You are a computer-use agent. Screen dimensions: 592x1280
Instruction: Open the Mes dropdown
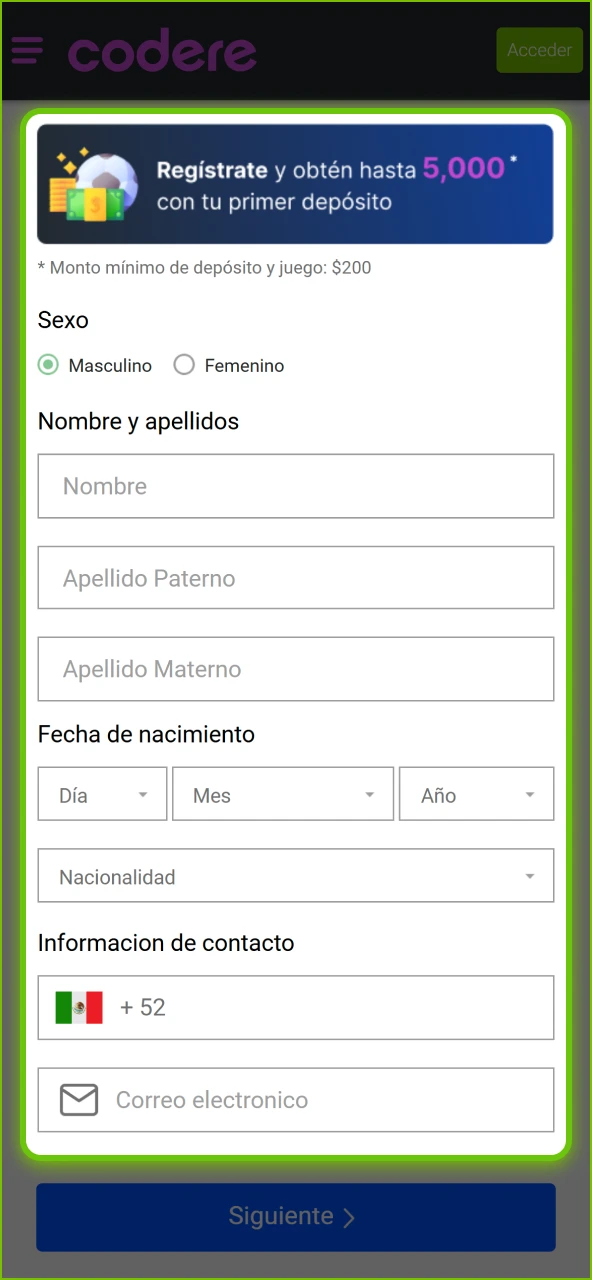tap(283, 793)
